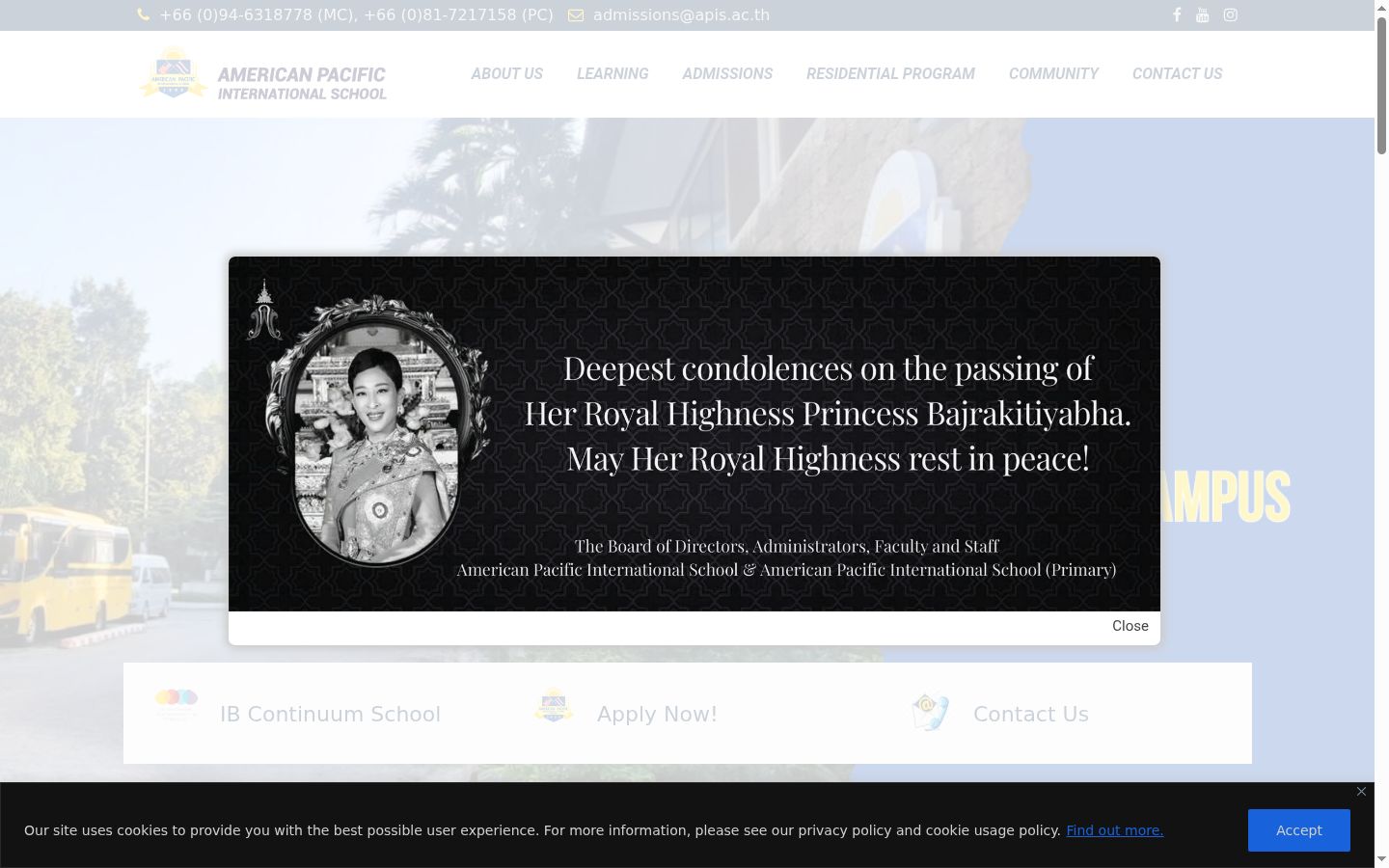
Task: Click the envelope email icon
Action: coord(576,15)
